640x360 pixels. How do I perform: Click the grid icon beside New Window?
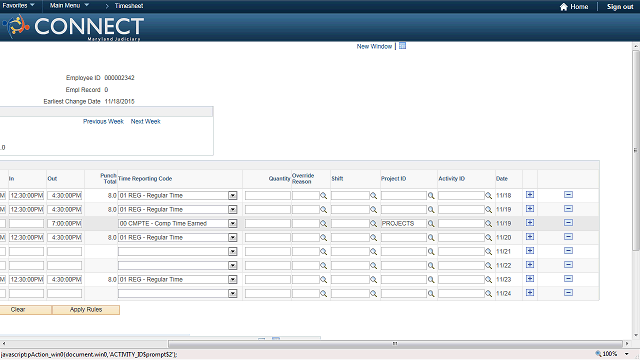tap(402, 46)
